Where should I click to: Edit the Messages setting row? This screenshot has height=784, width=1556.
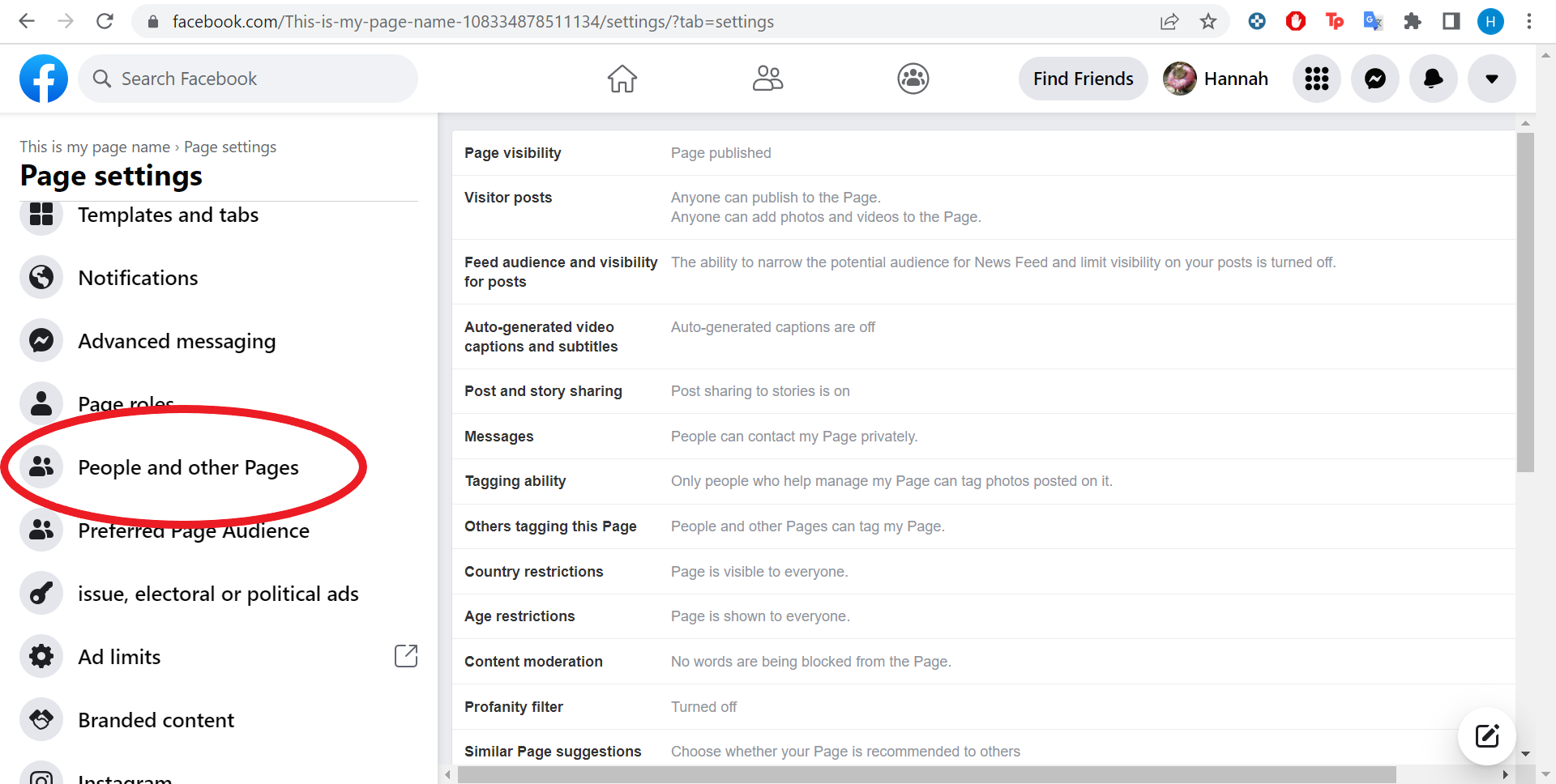(x=983, y=437)
